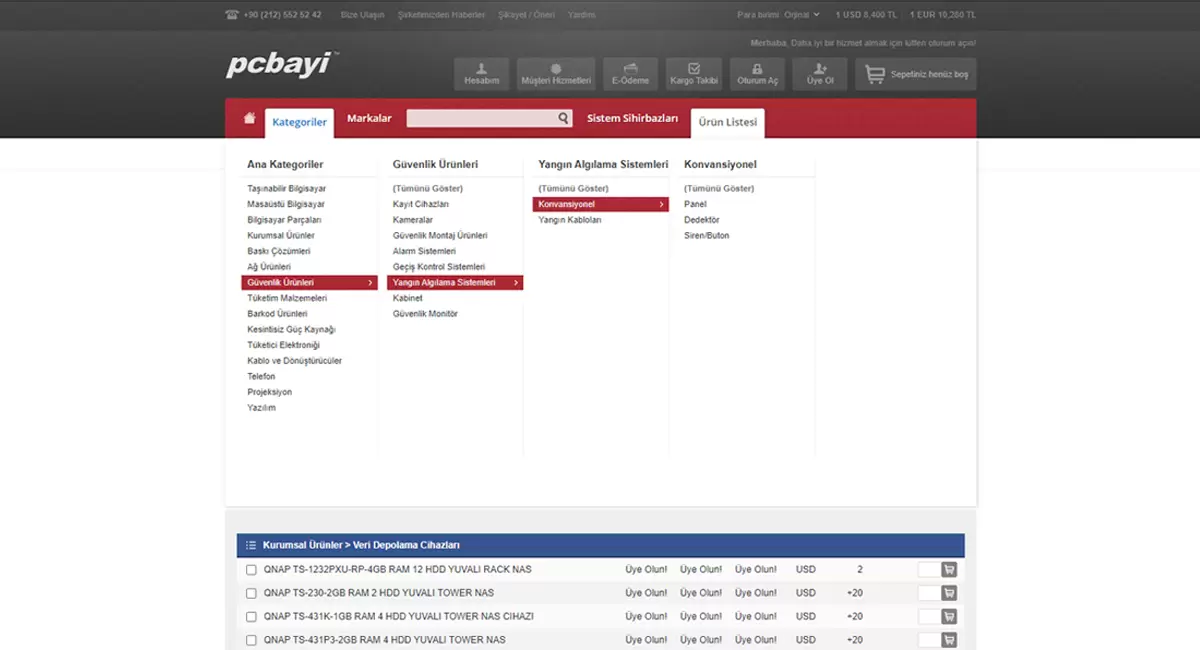Click the Yardım link

582,15
